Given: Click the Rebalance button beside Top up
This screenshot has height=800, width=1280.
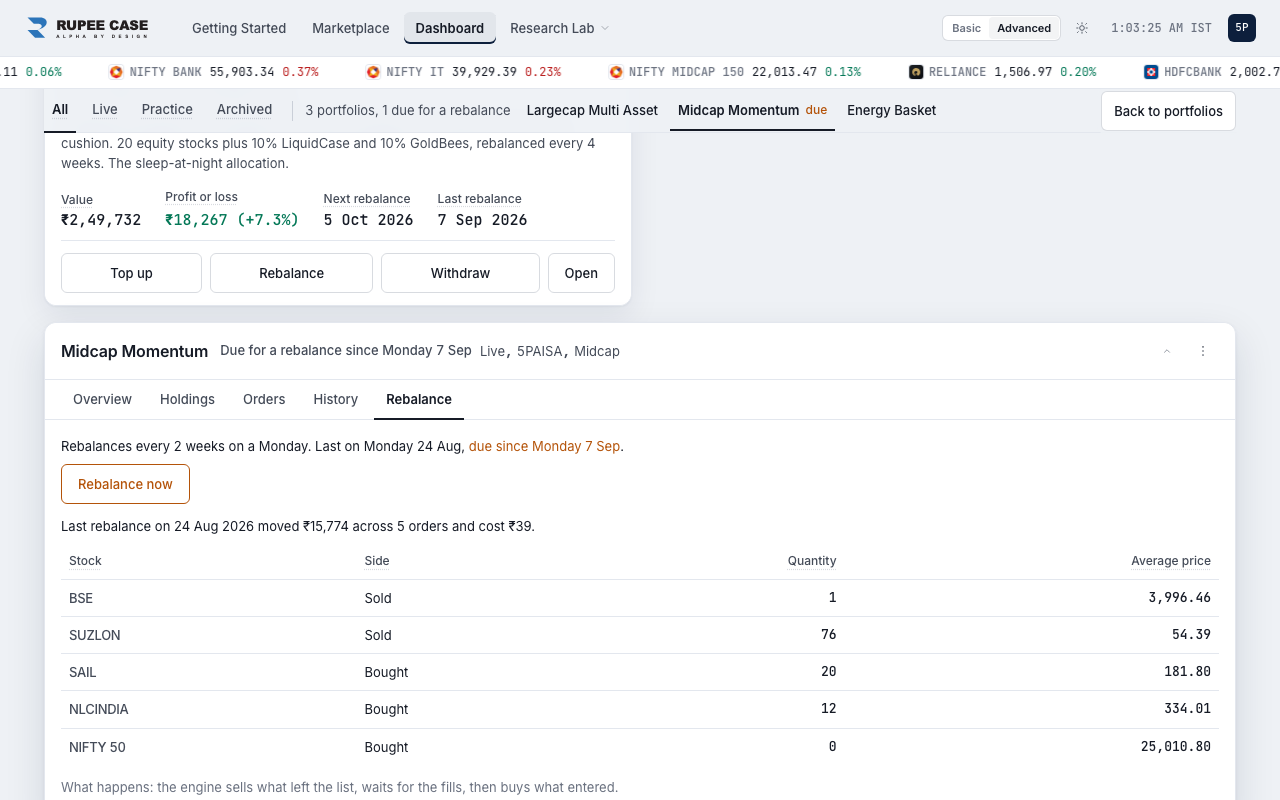Looking at the screenshot, I should coord(291,273).
